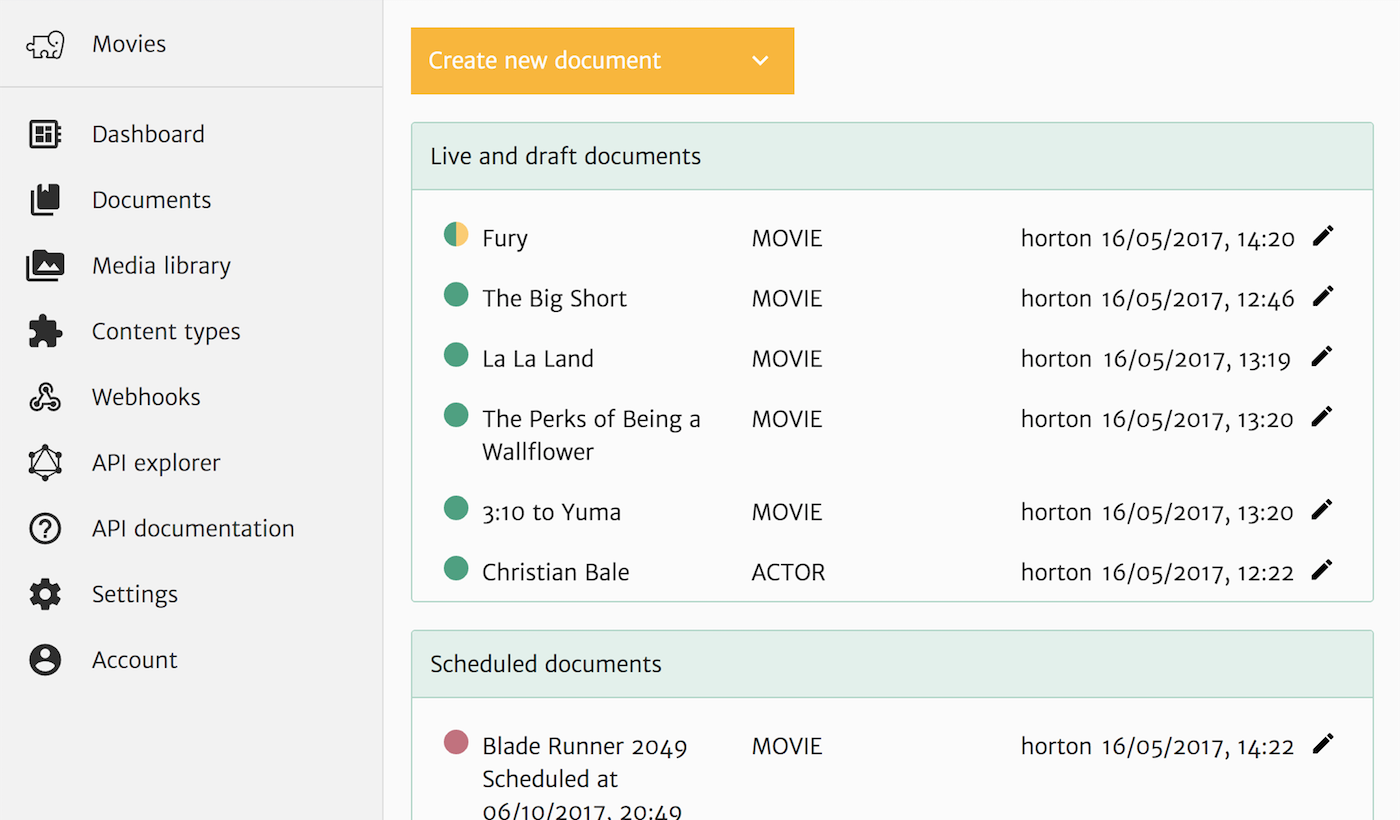The width and height of the screenshot is (1400, 820).
Task: Click the pencil icon for La La Land
Action: [x=1323, y=356]
